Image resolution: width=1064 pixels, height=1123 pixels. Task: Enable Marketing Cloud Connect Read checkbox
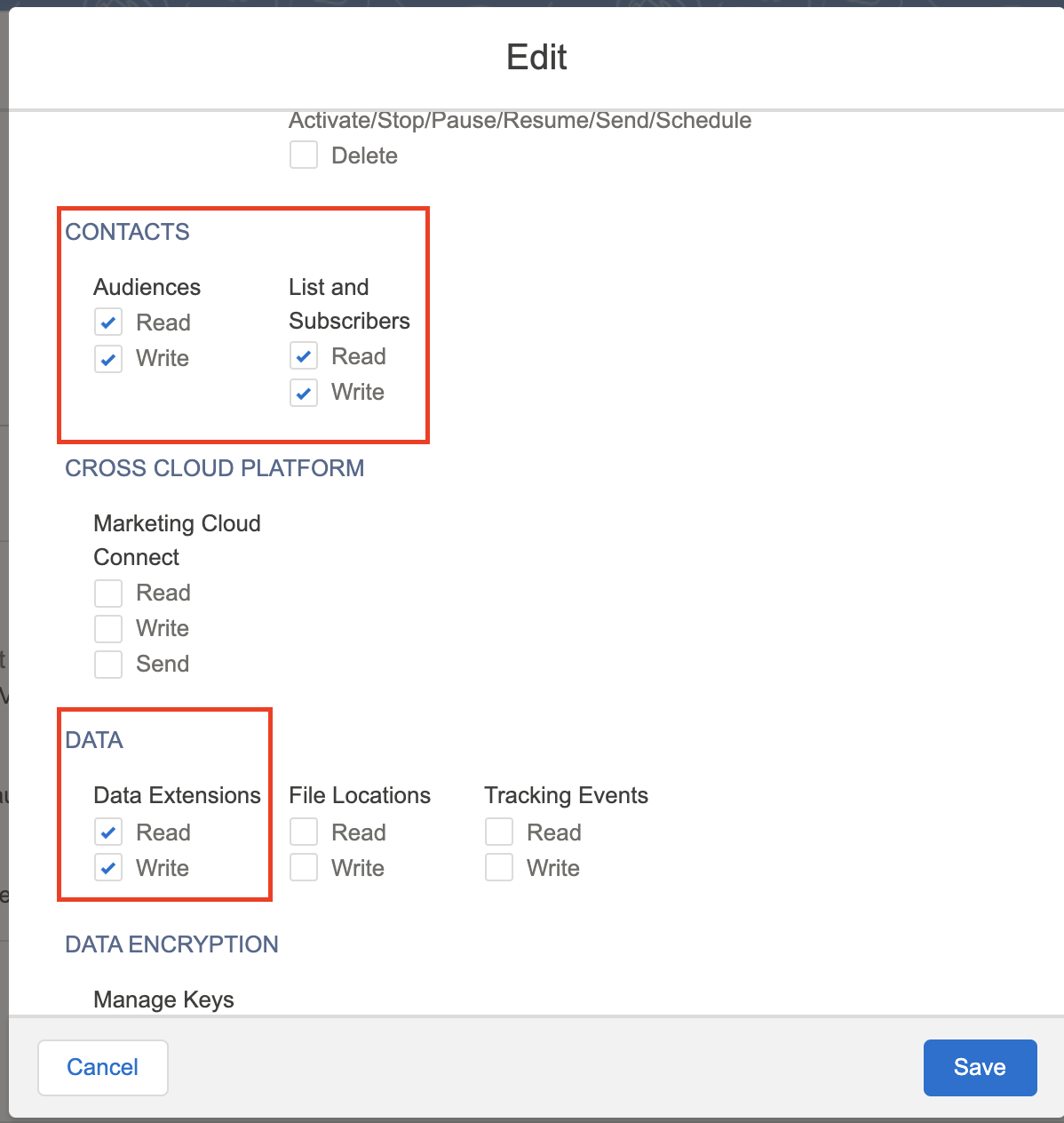pos(108,593)
